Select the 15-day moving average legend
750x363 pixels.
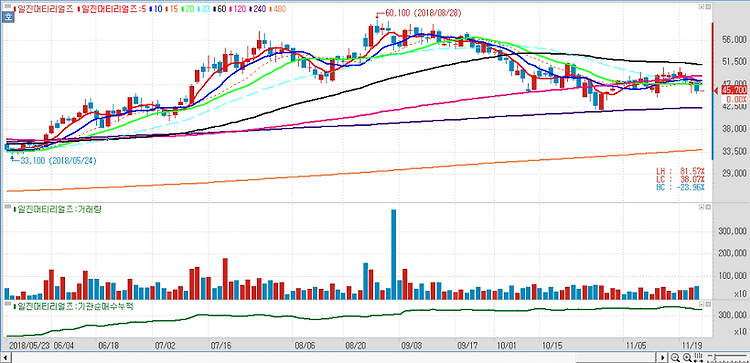[x=172, y=9]
